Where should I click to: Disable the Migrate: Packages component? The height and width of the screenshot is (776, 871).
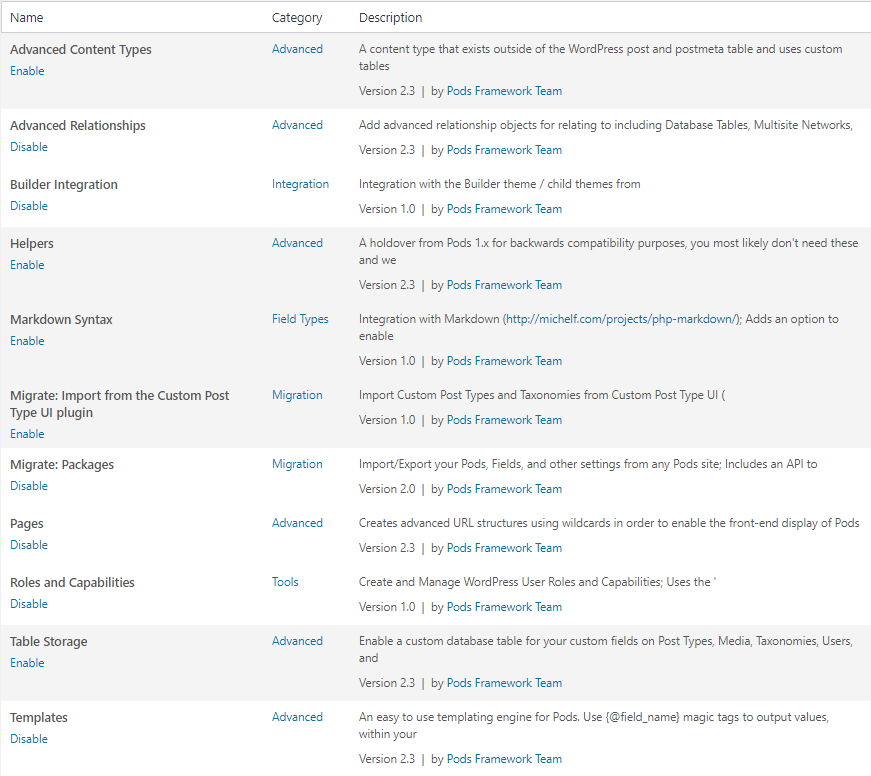click(x=29, y=486)
